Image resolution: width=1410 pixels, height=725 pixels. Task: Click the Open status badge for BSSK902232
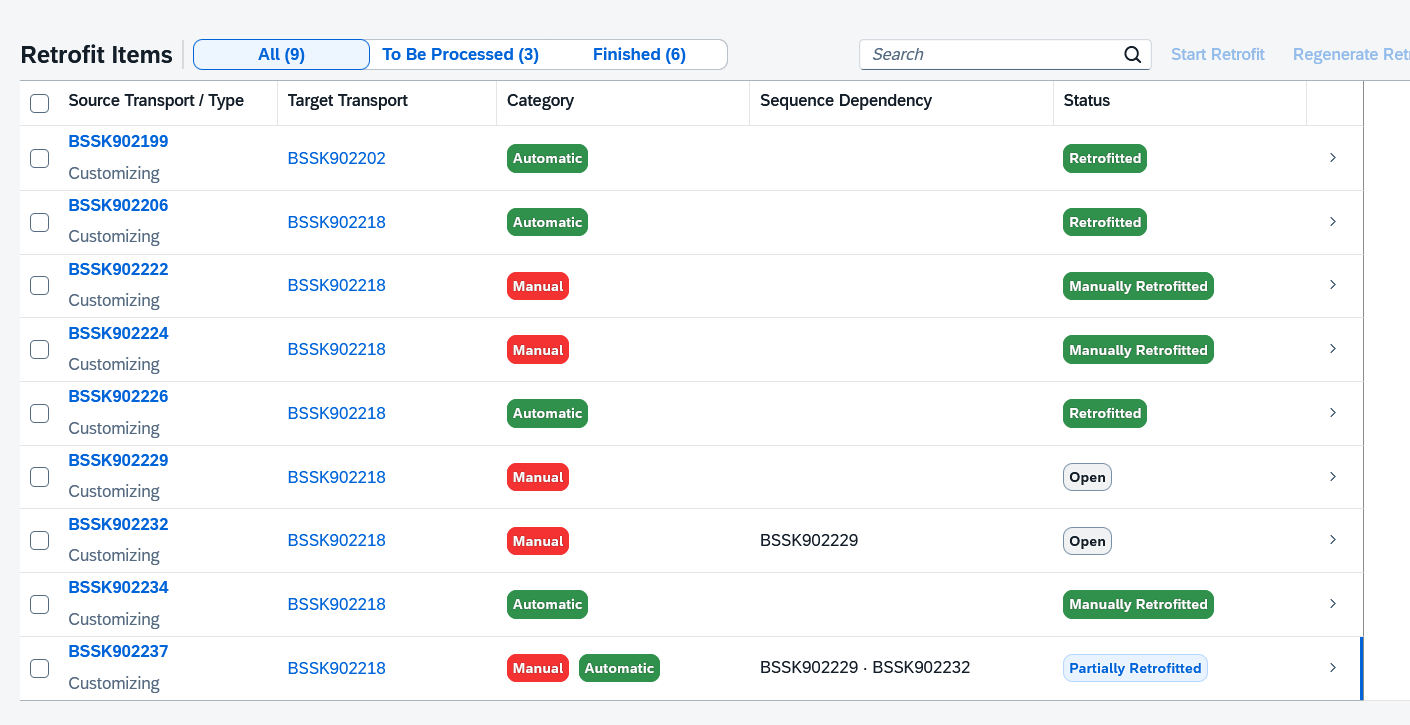tap(1087, 541)
